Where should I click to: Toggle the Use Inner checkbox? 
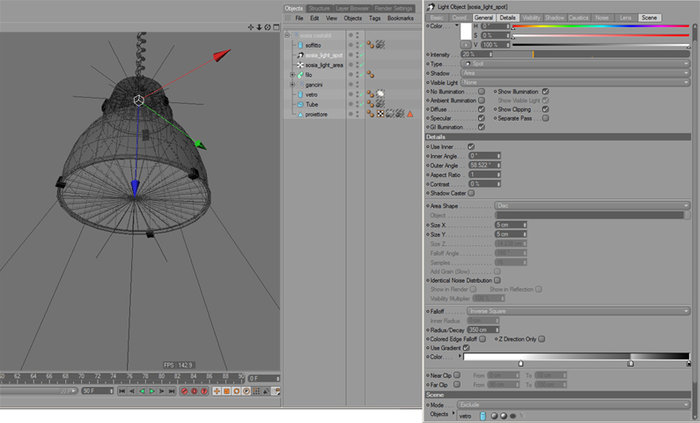[471, 146]
